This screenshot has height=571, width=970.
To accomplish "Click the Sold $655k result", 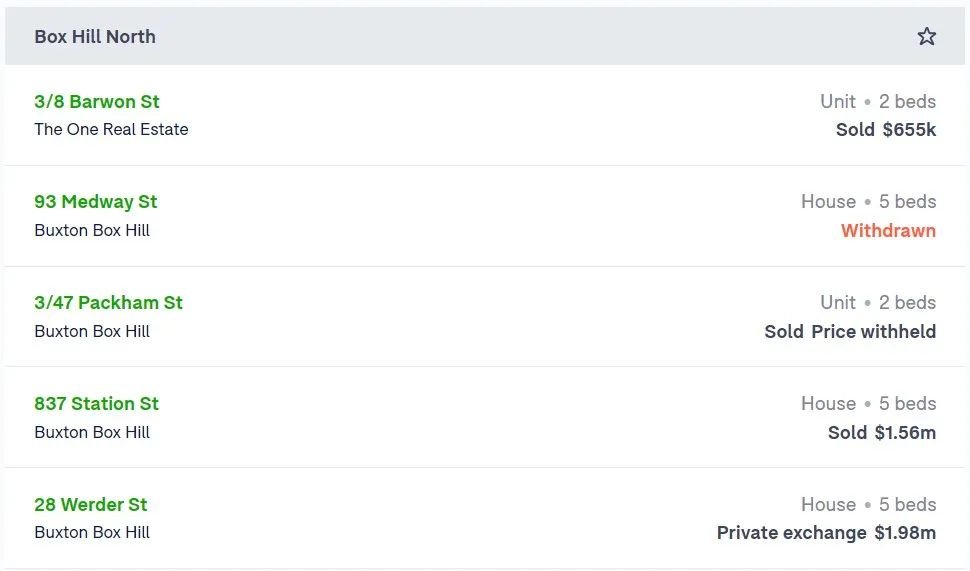I will click(886, 129).
